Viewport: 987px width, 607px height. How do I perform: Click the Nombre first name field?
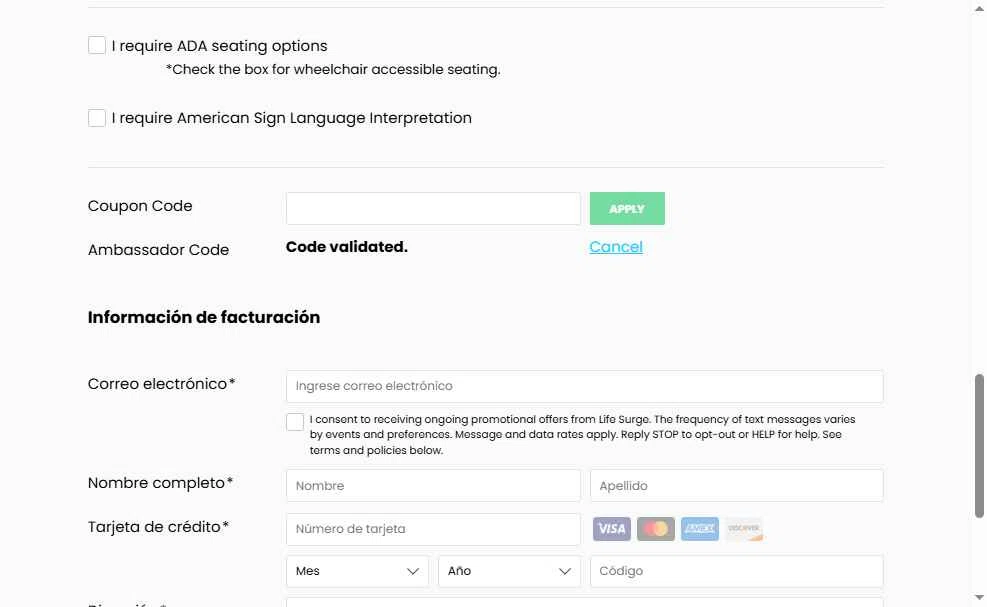point(433,485)
